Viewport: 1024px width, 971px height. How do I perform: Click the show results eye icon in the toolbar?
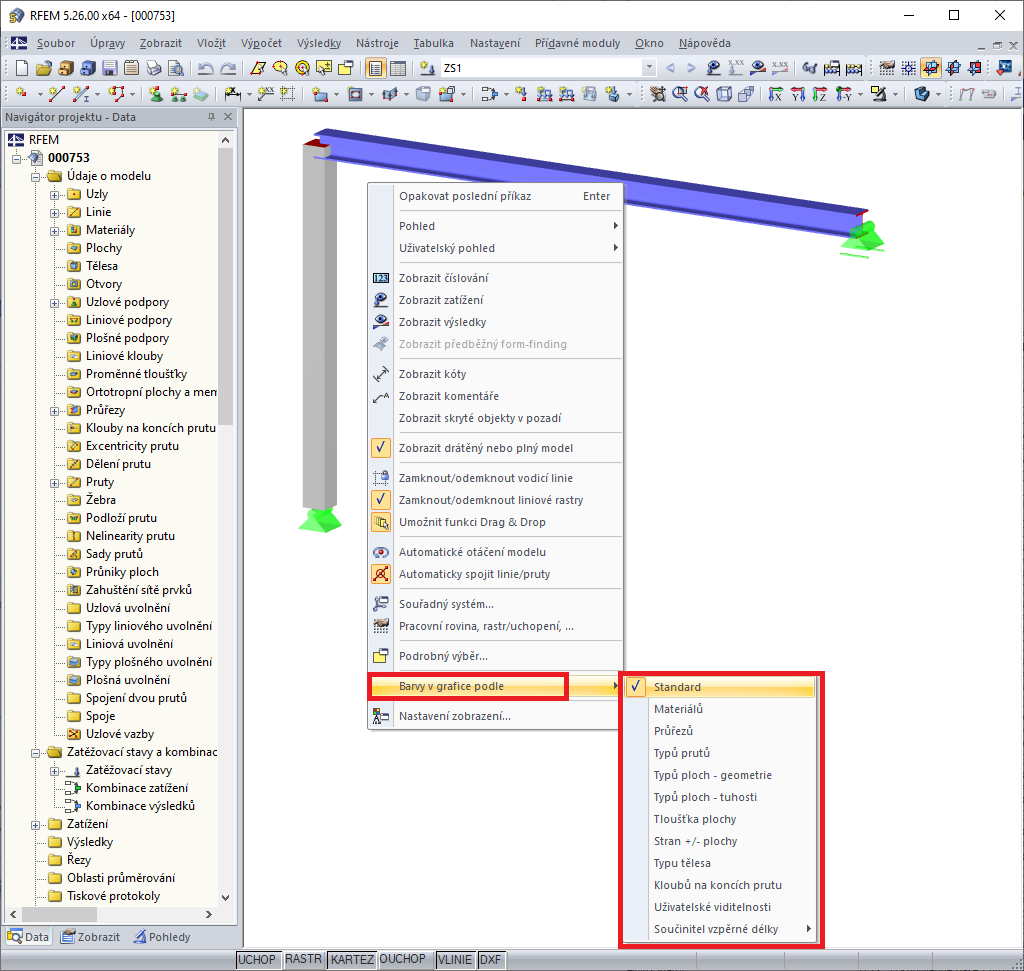coord(758,68)
